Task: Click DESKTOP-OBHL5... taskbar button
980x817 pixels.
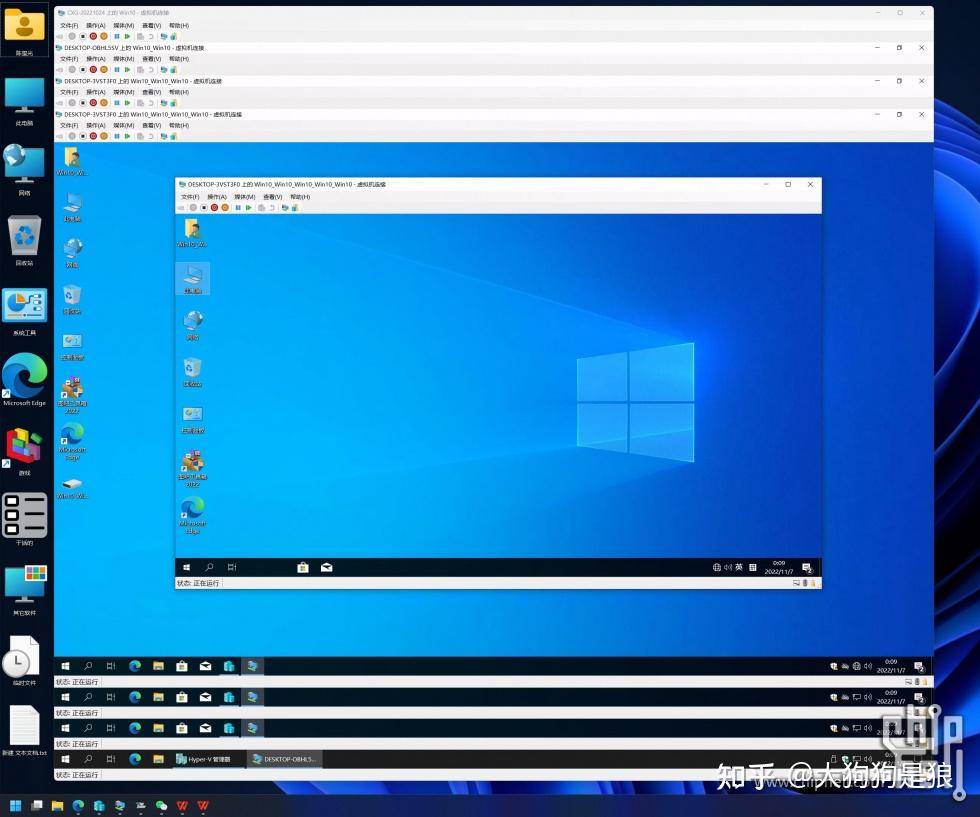Action: coord(284,759)
